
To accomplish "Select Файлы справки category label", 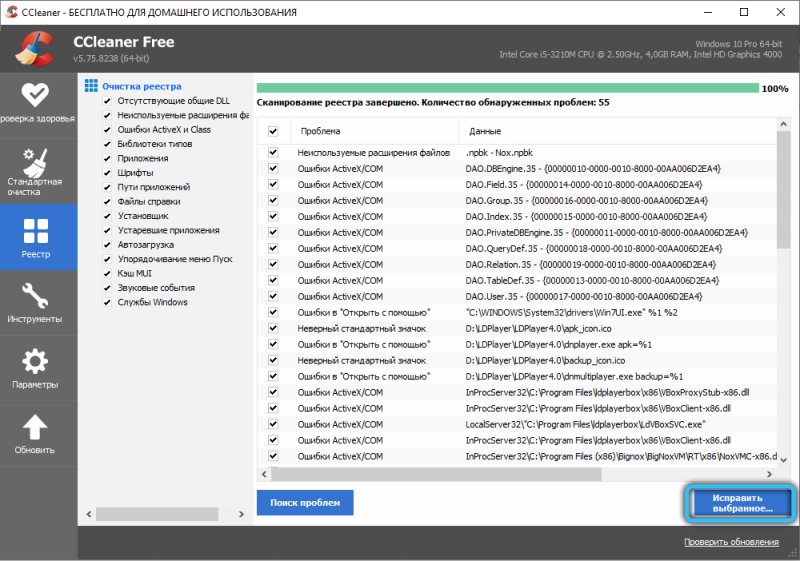I will pos(148,201).
